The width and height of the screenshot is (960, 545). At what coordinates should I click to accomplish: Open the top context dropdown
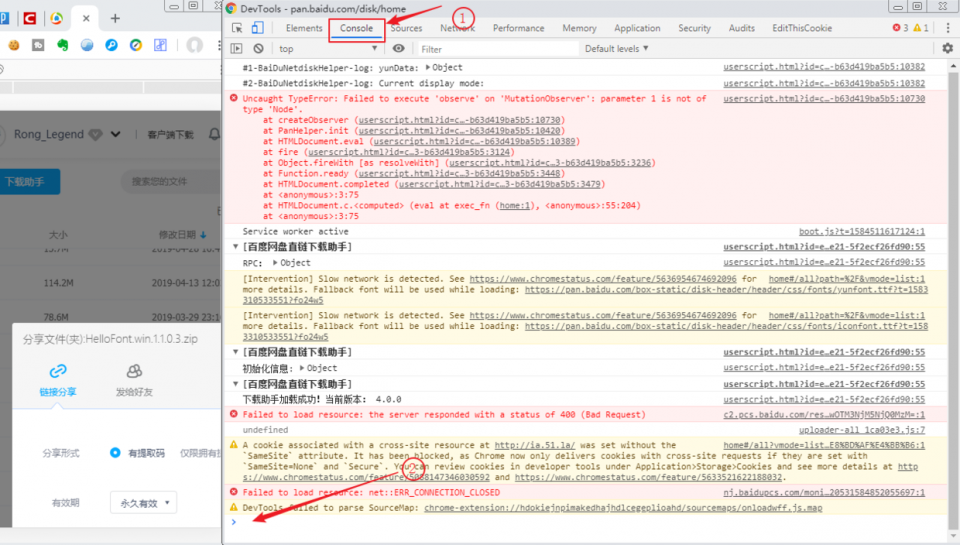coord(328,48)
